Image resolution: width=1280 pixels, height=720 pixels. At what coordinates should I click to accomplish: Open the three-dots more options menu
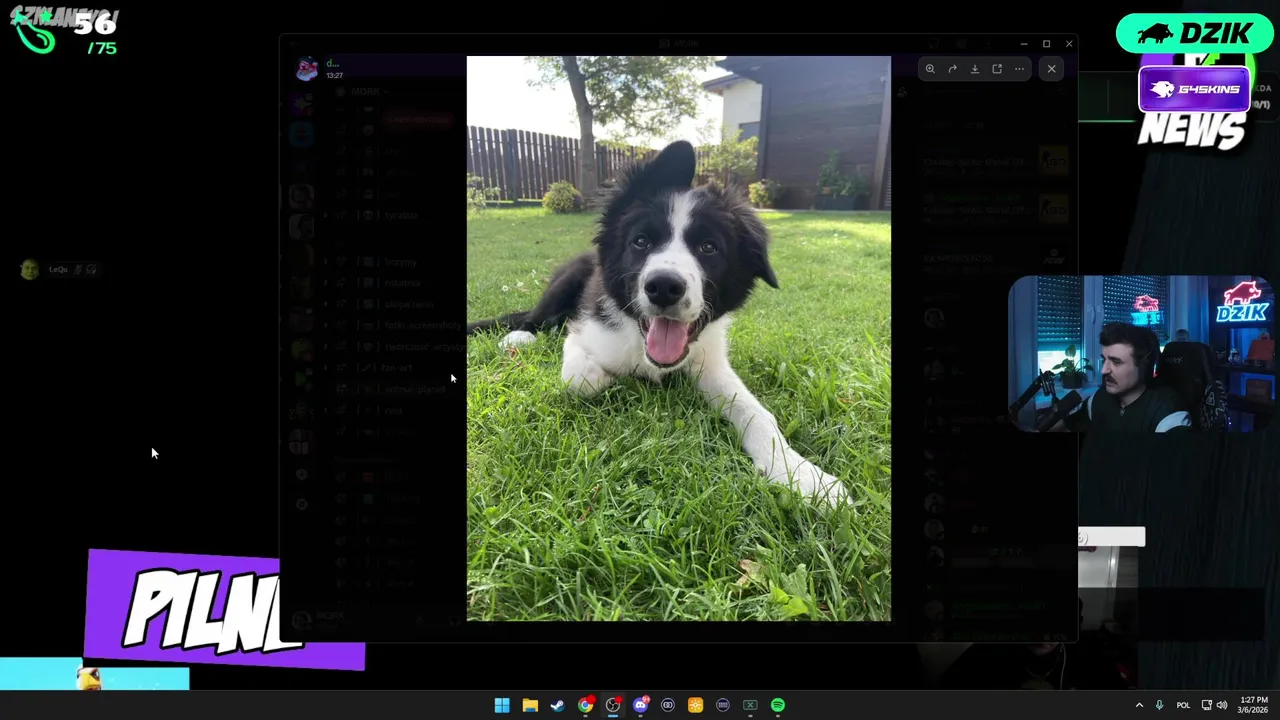(1019, 69)
